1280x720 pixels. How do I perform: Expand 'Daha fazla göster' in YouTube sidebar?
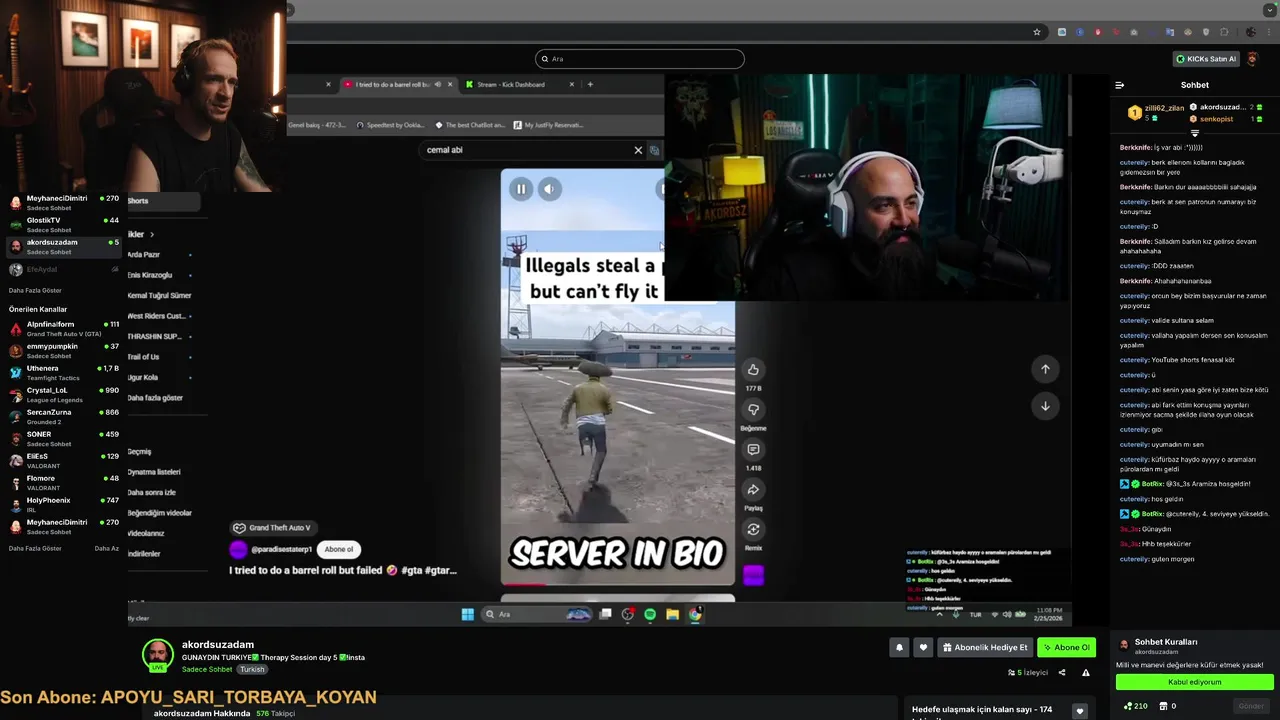coord(155,398)
